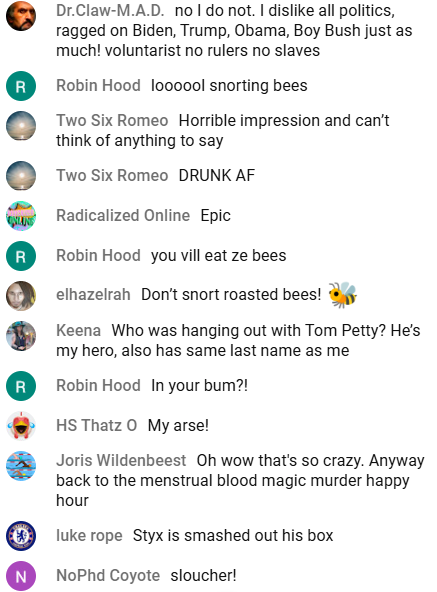Image resolution: width=437 pixels, height=592 pixels.
Task: Click HS Thatz O laughing emoji avatar
Action: tap(21, 426)
